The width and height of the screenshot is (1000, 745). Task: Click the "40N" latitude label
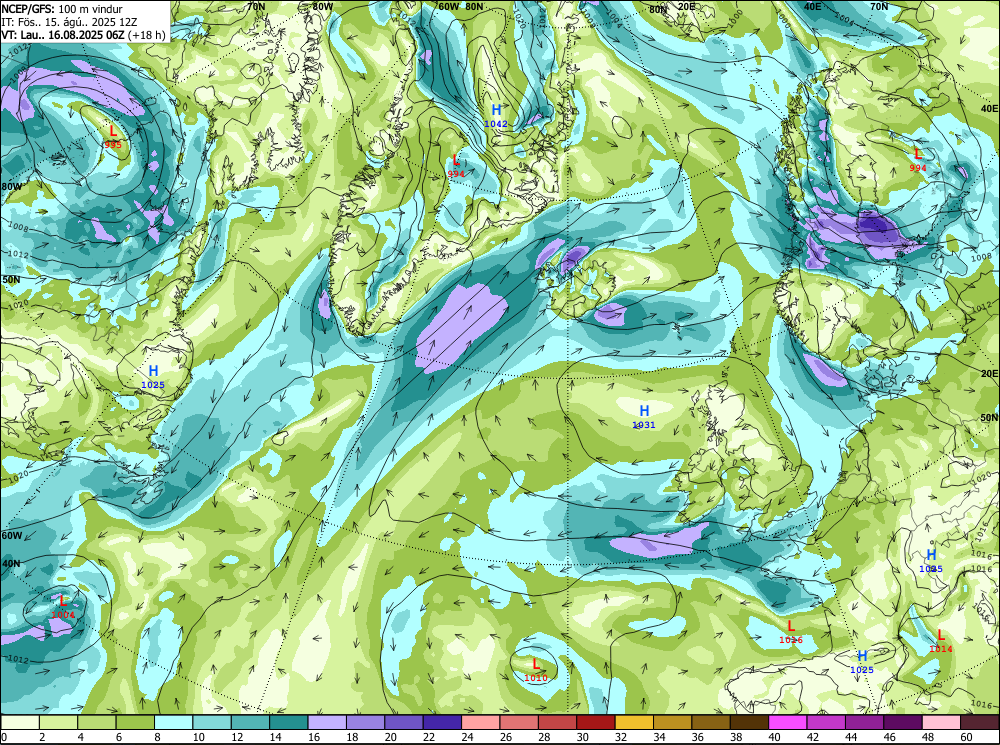pos(11,564)
